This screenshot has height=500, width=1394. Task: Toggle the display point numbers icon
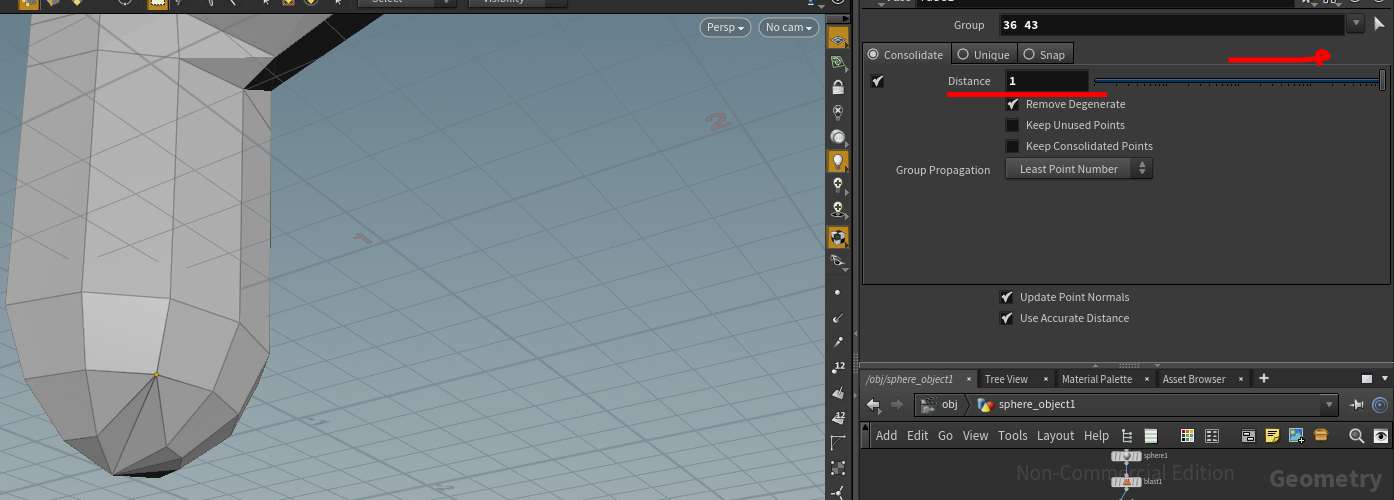click(x=838, y=367)
